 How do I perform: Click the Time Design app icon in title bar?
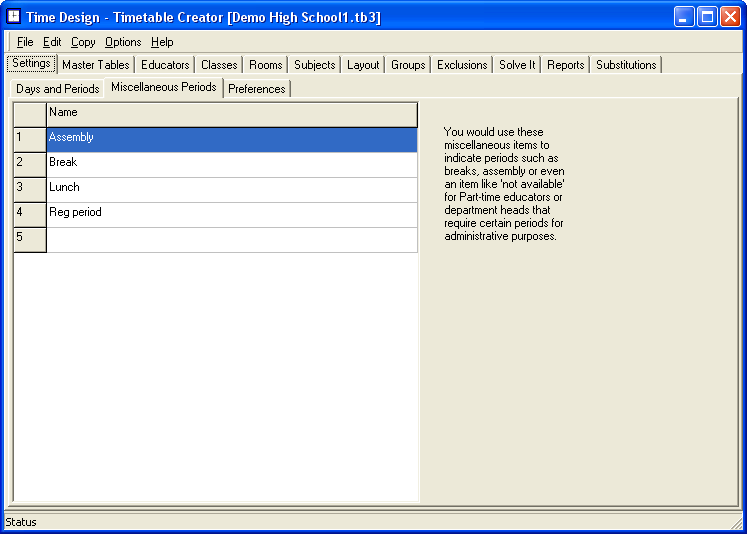click(14, 17)
